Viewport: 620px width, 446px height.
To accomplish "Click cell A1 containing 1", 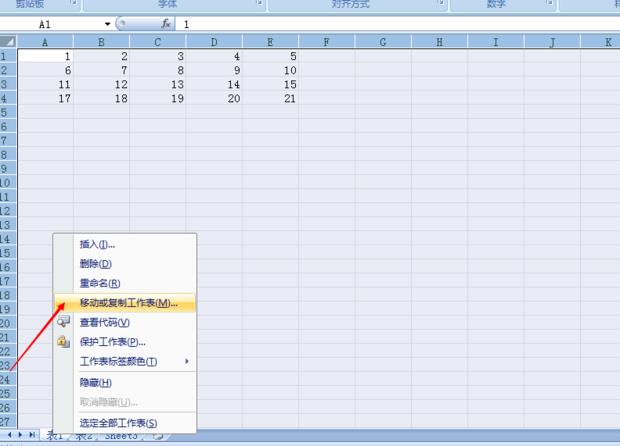I will (45, 56).
